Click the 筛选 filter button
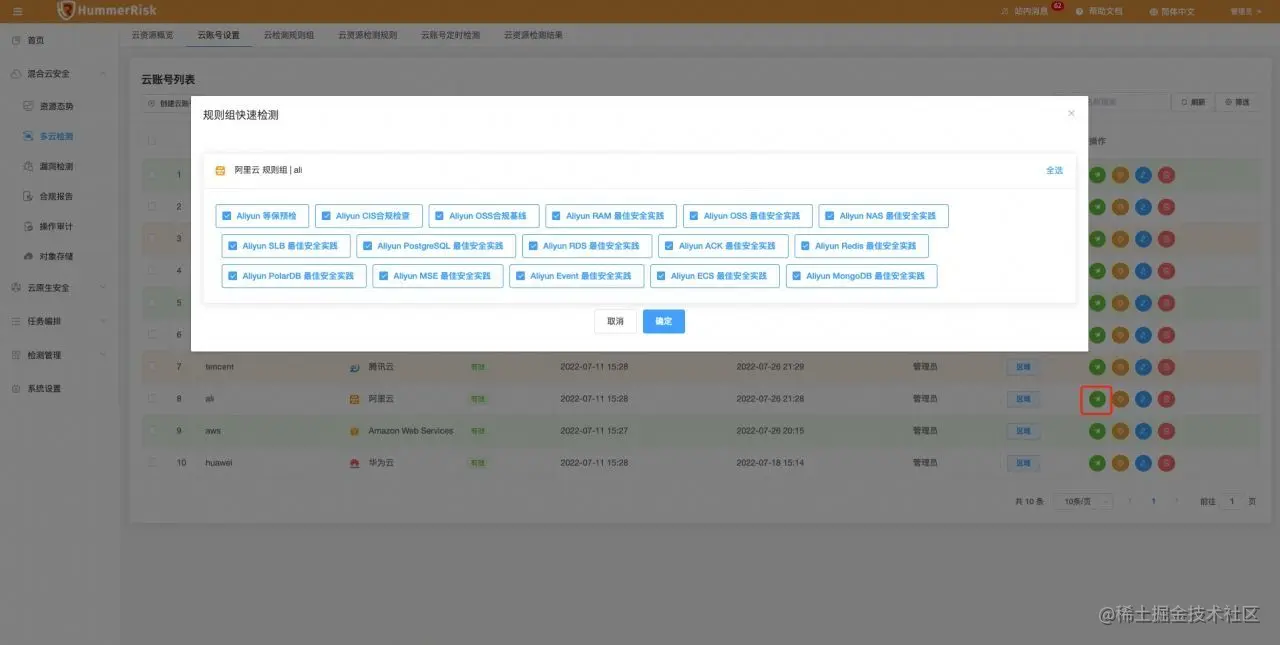 coord(1236,102)
